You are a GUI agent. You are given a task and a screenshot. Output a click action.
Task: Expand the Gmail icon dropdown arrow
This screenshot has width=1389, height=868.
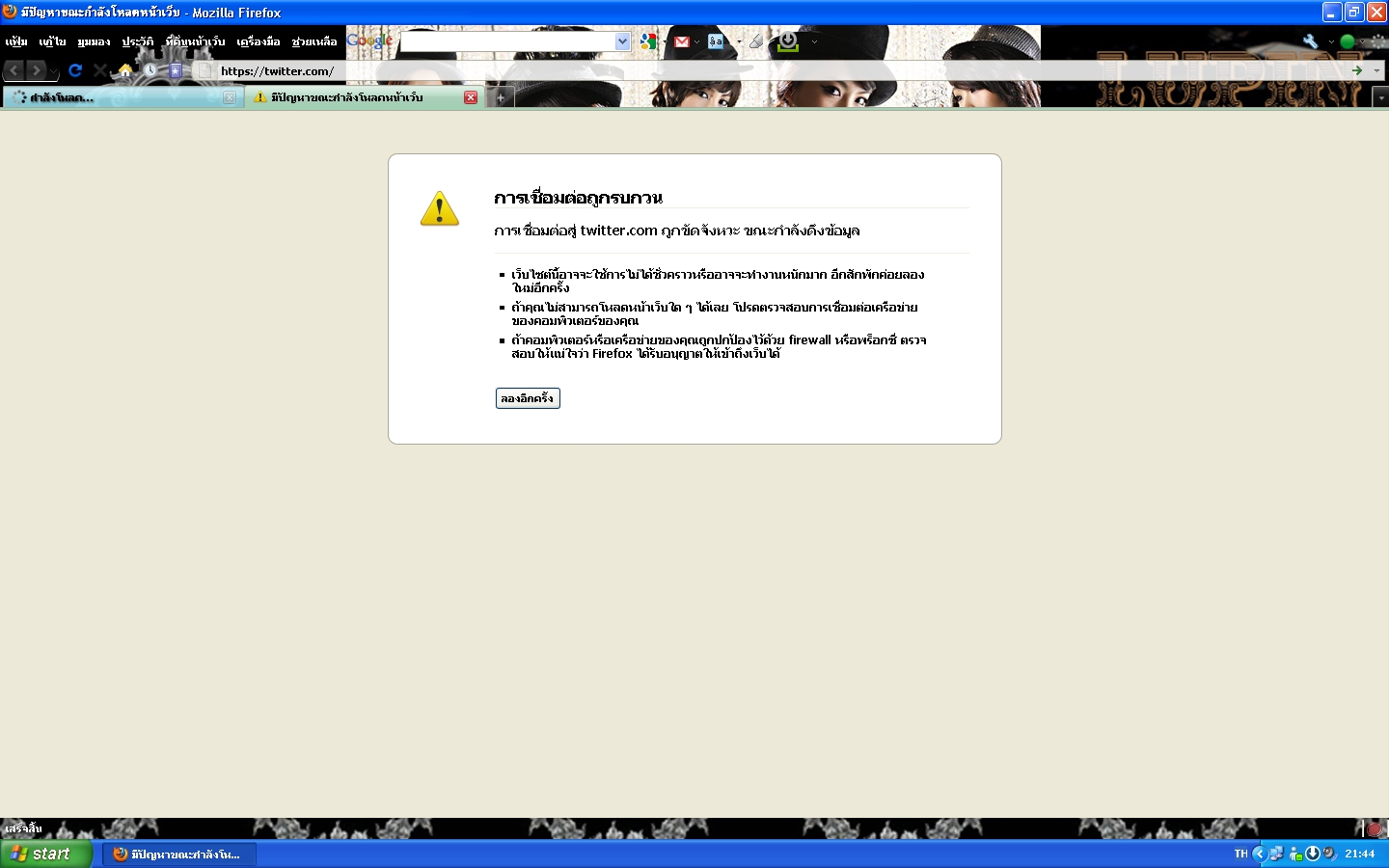(696, 41)
